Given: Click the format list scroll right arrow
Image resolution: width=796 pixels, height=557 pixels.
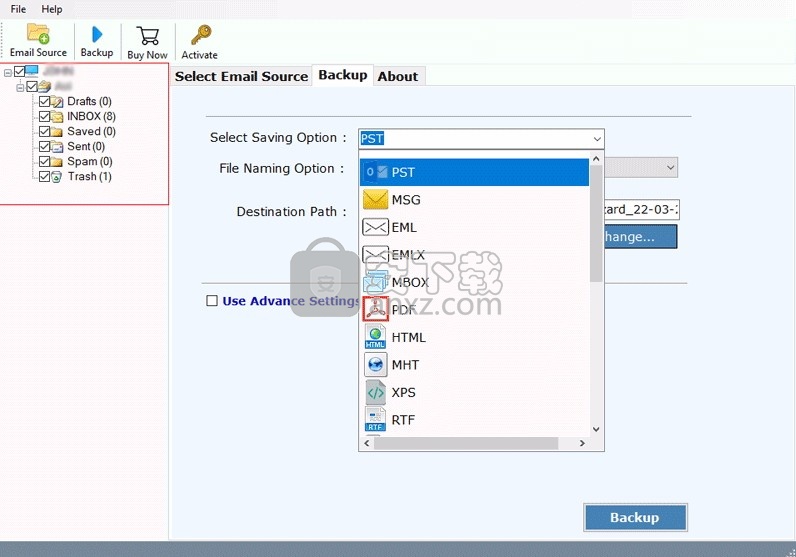Looking at the screenshot, I should 582,443.
